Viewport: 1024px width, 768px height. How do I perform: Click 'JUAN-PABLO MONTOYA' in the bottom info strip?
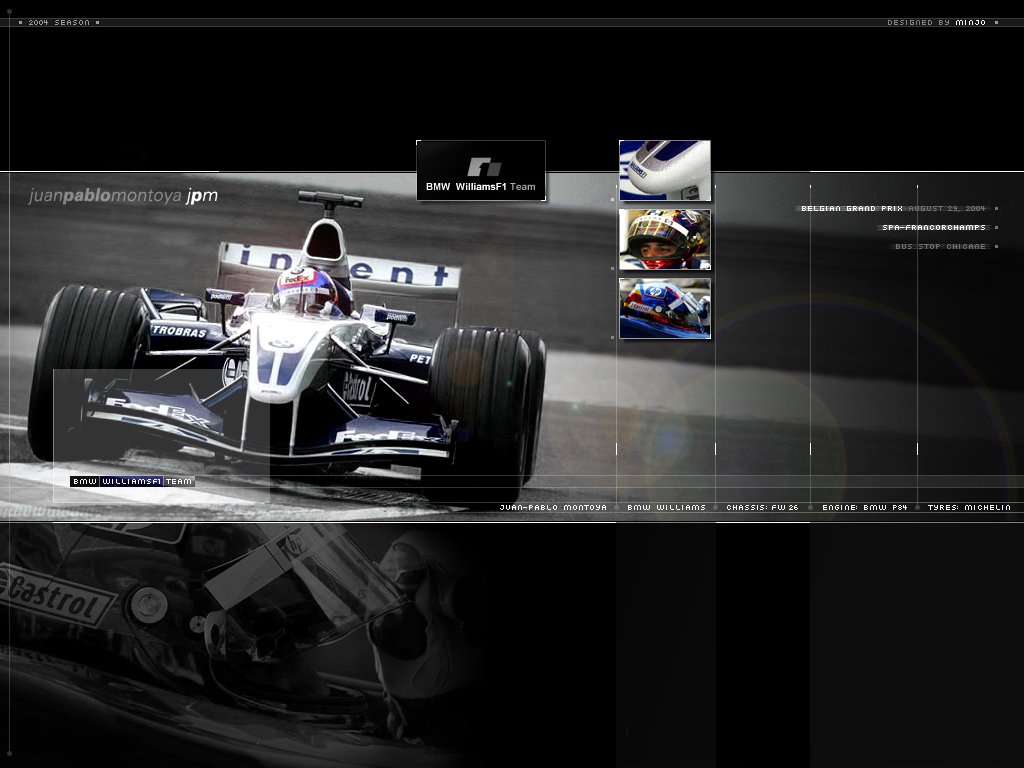pyautogui.click(x=553, y=507)
